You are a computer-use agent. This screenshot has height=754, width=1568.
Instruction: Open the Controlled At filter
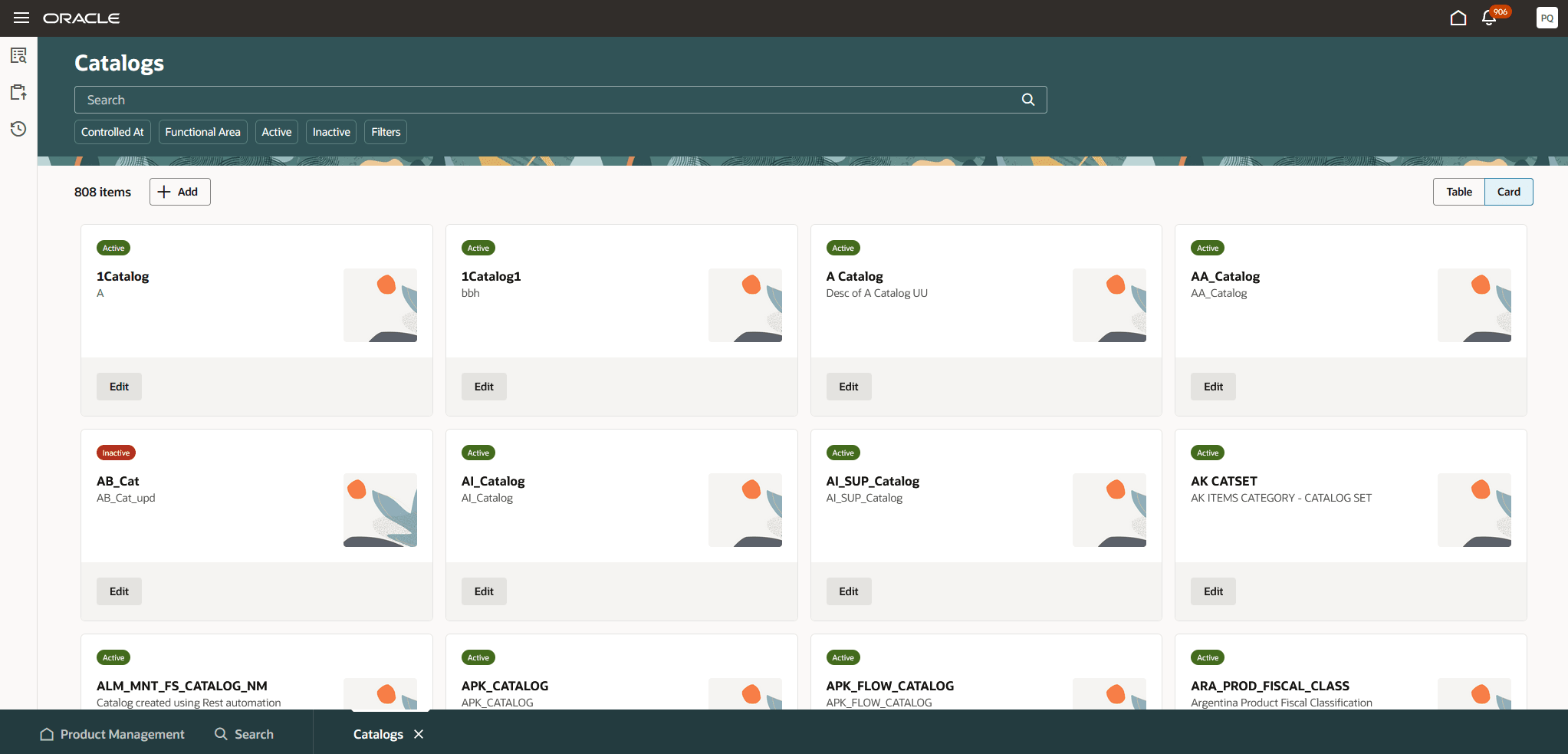(x=112, y=131)
